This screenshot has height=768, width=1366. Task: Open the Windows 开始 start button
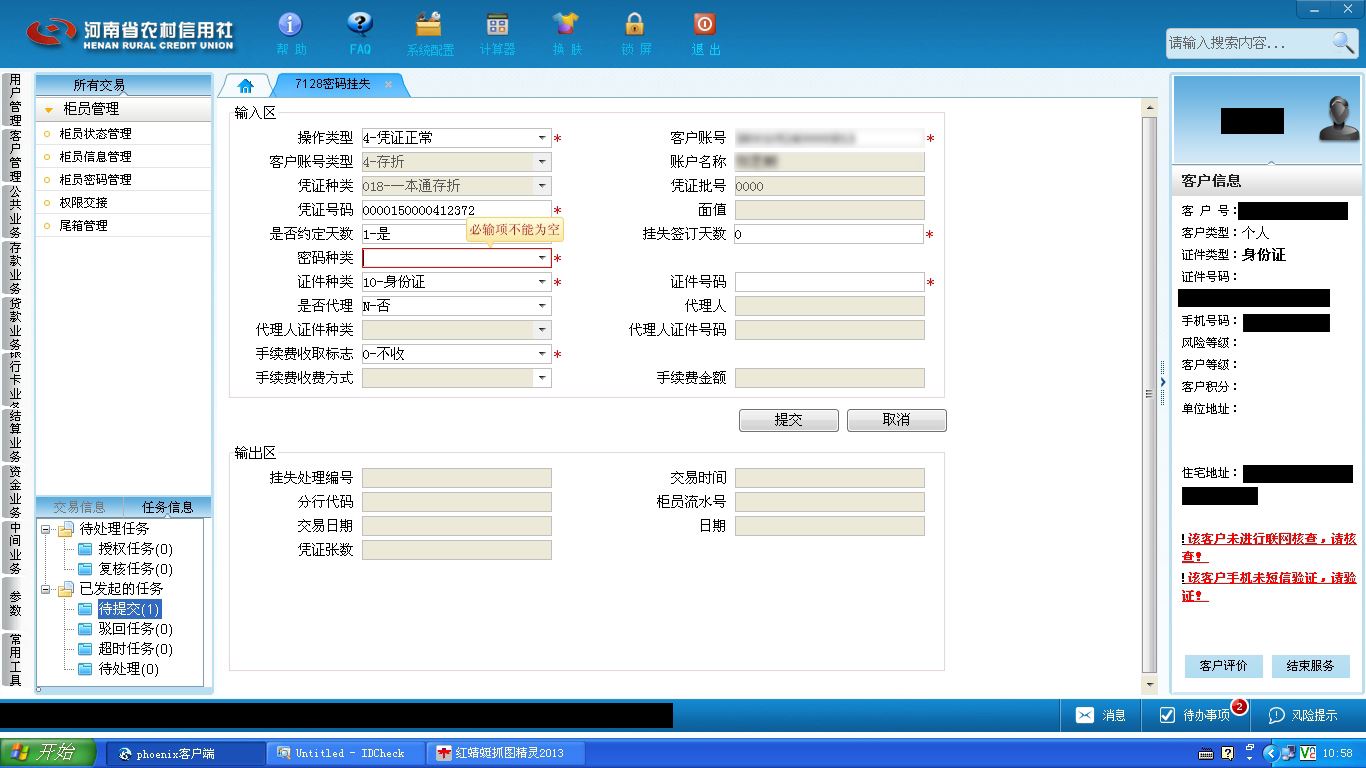48,753
